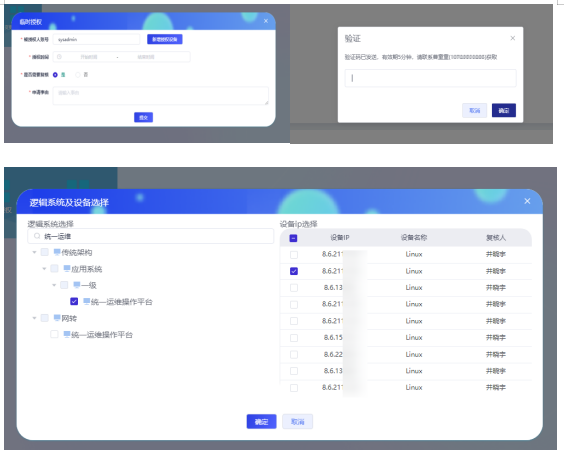Image resolution: width=564 pixels, height=456 pixels.
Task: Click the 新增授权设备 button
Action: (164, 39)
